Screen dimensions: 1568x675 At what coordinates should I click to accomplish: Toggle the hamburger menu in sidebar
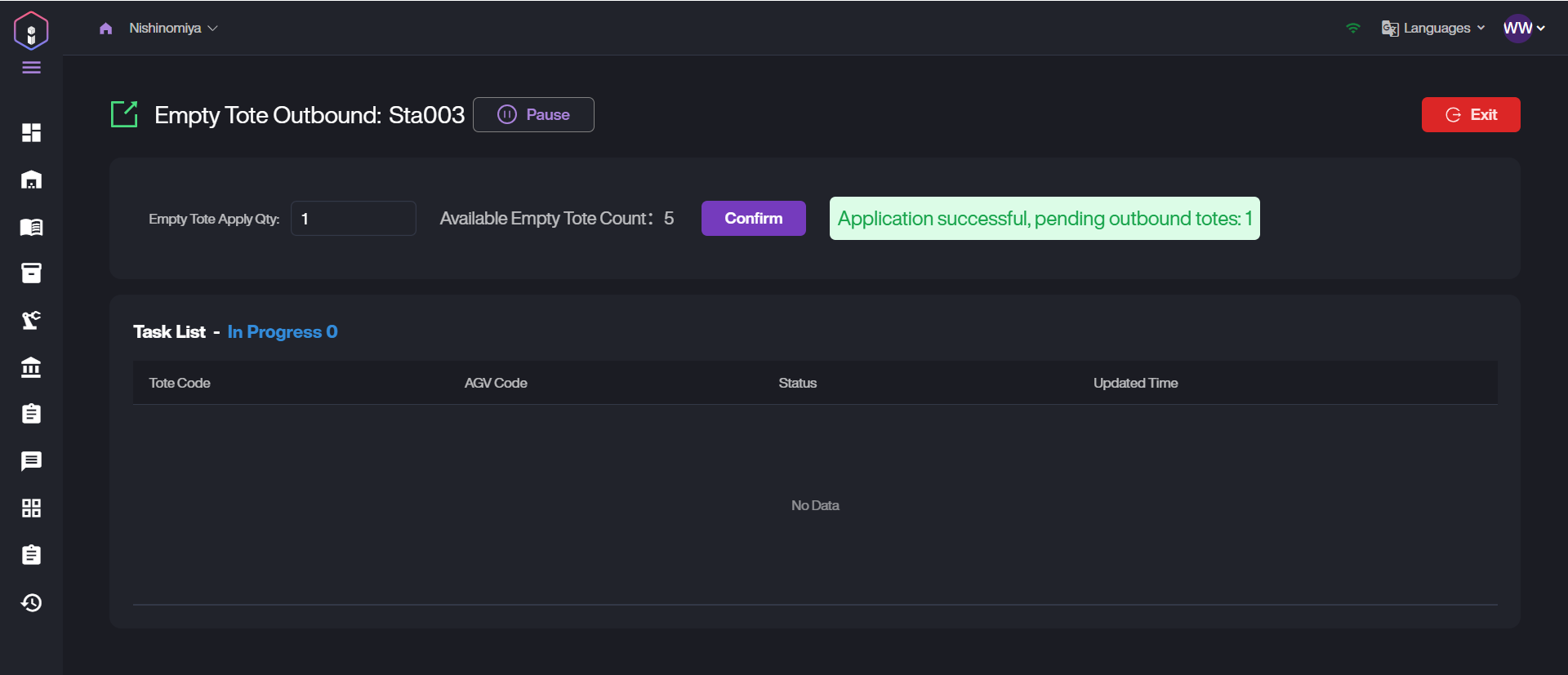31,68
